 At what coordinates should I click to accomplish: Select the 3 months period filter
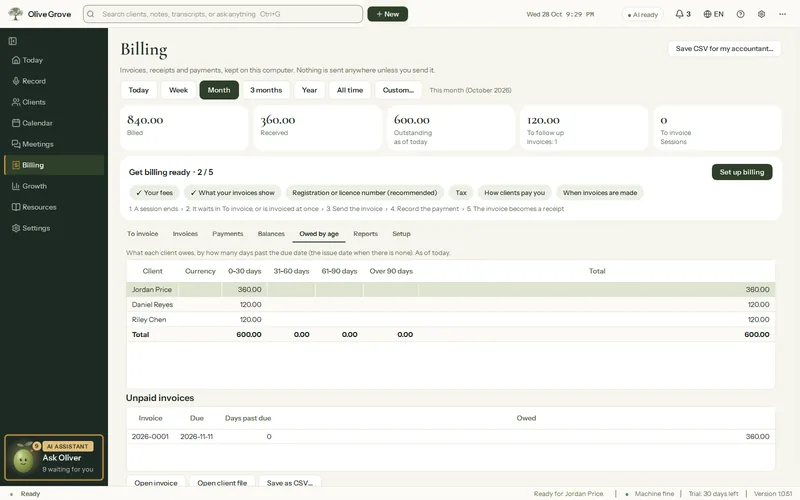(266, 90)
